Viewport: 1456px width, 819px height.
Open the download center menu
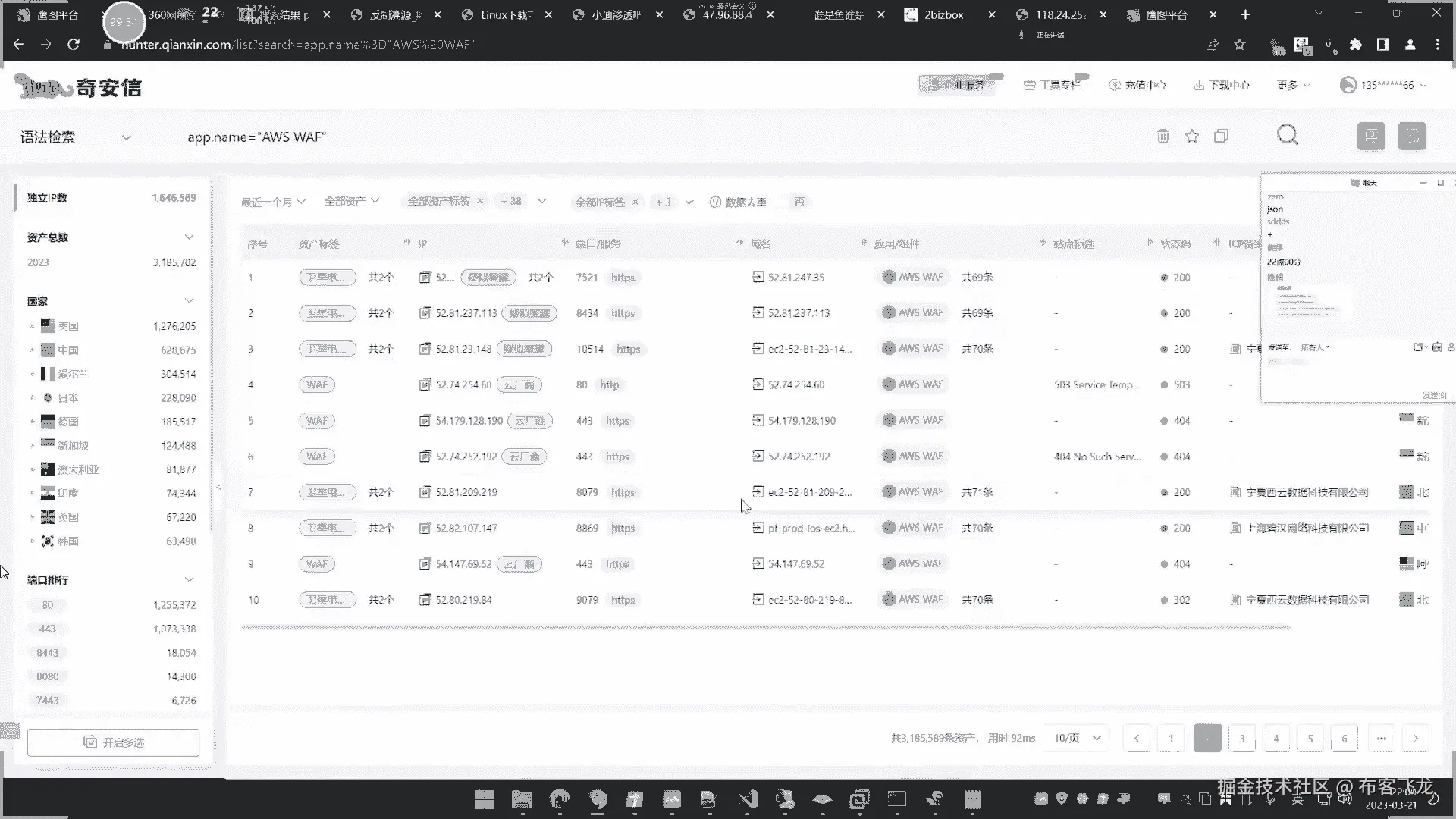(1222, 85)
